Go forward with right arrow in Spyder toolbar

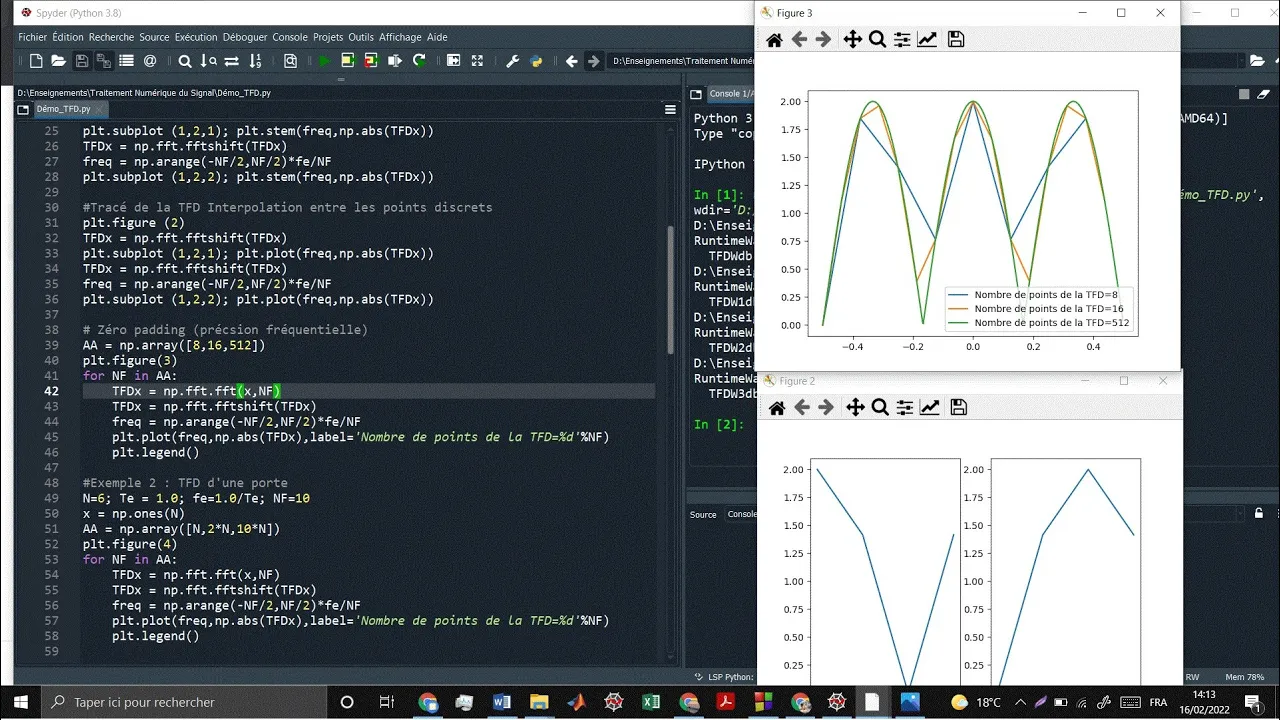[x=594, y=61]
